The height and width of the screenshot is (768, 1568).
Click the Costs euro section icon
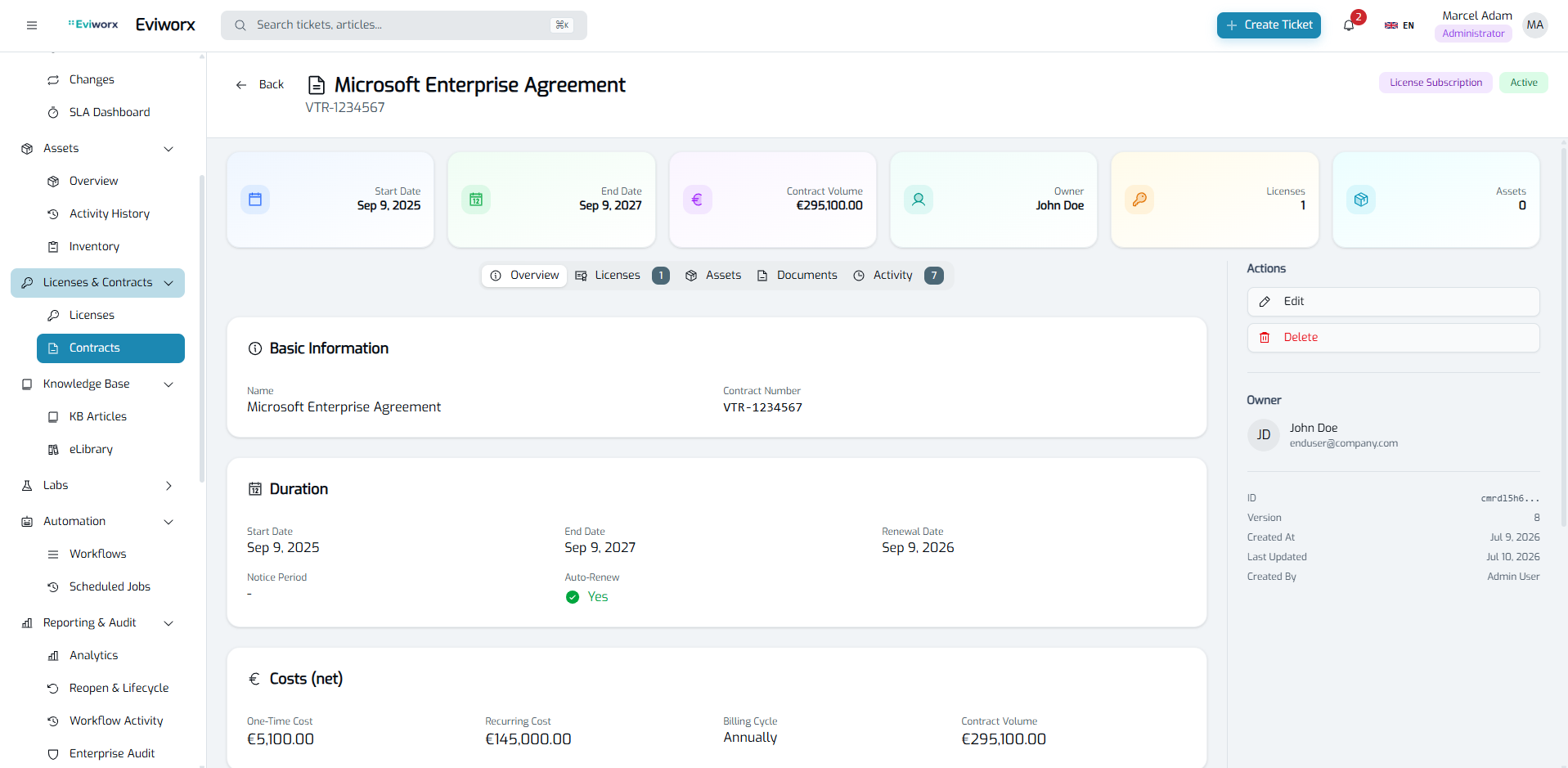pyautogui.click(x=254, y=679)
